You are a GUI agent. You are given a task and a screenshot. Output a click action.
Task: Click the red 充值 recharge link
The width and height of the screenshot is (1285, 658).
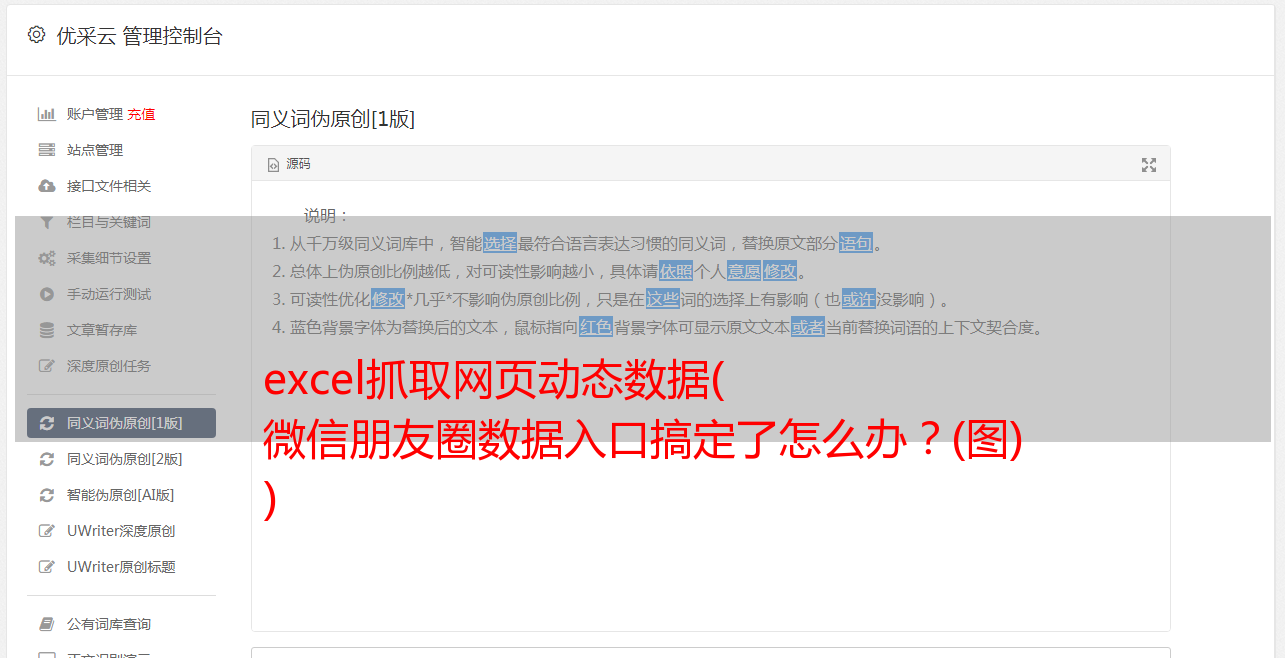[x=141, y=114]
